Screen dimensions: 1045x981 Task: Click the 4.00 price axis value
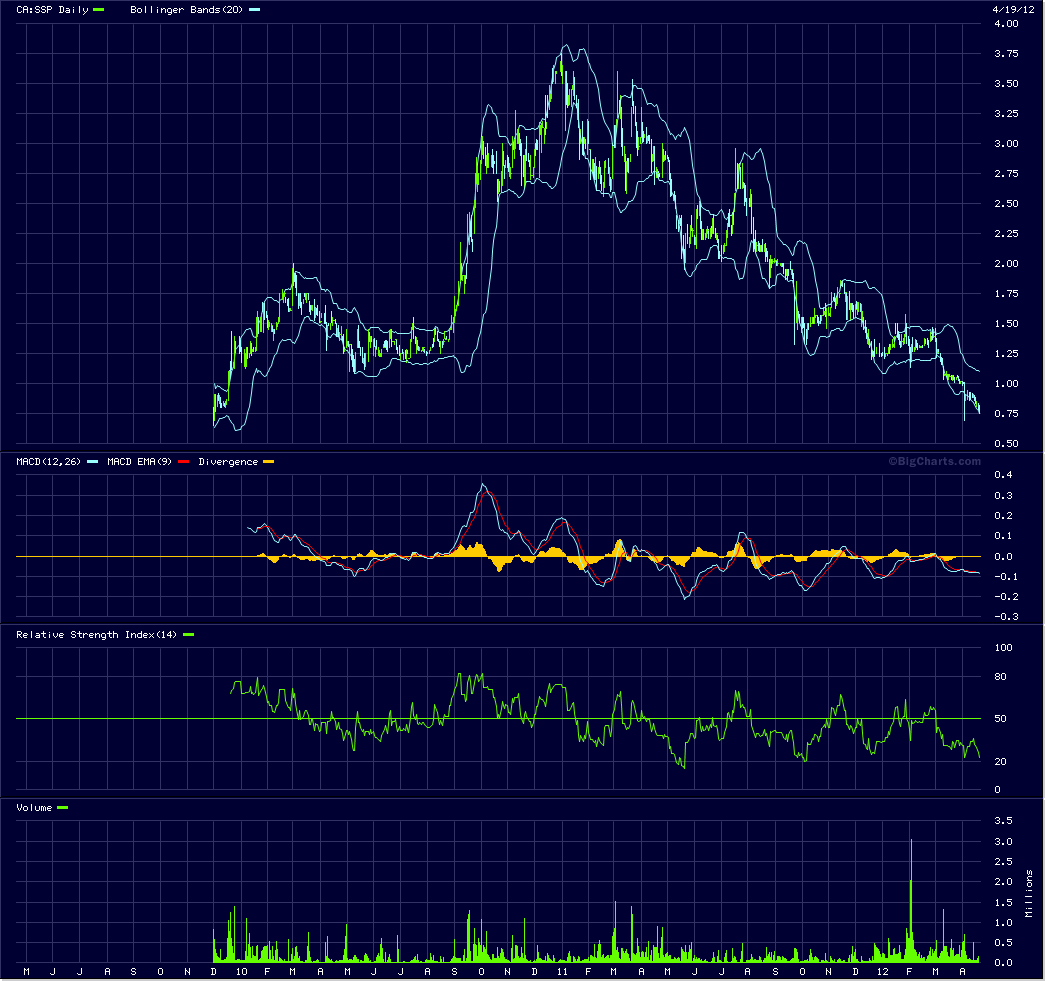pos(1006,24)
